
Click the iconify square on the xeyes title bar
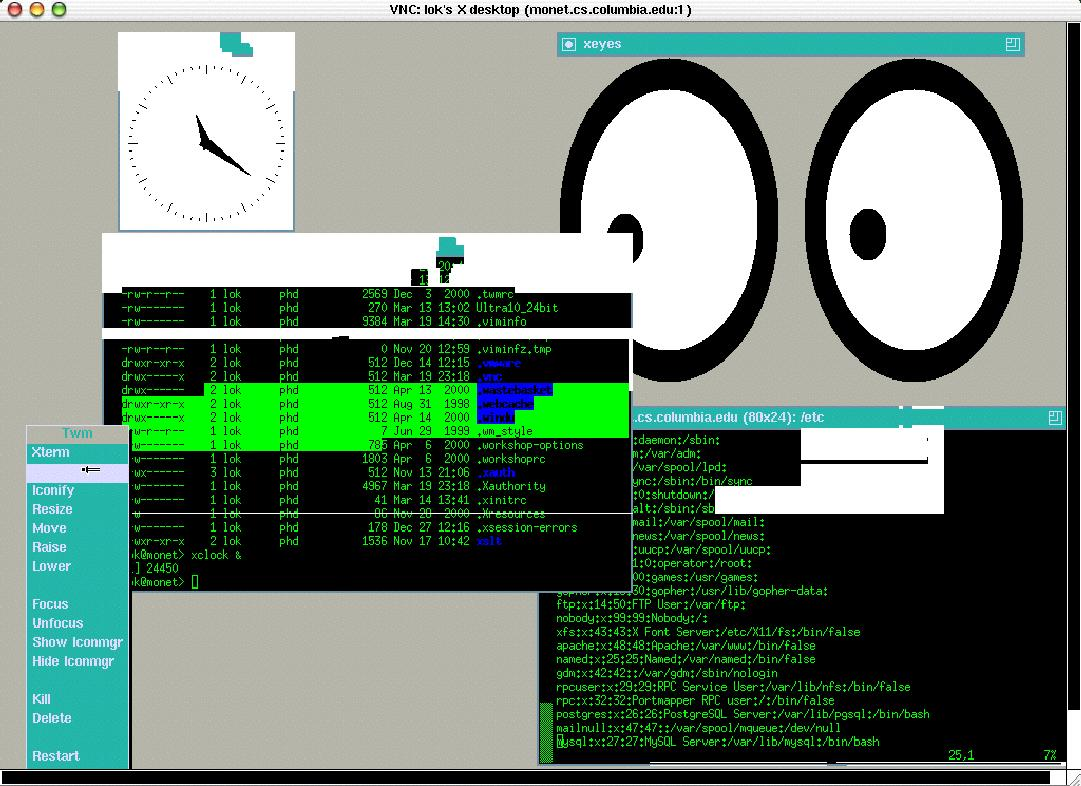(571, 44)
